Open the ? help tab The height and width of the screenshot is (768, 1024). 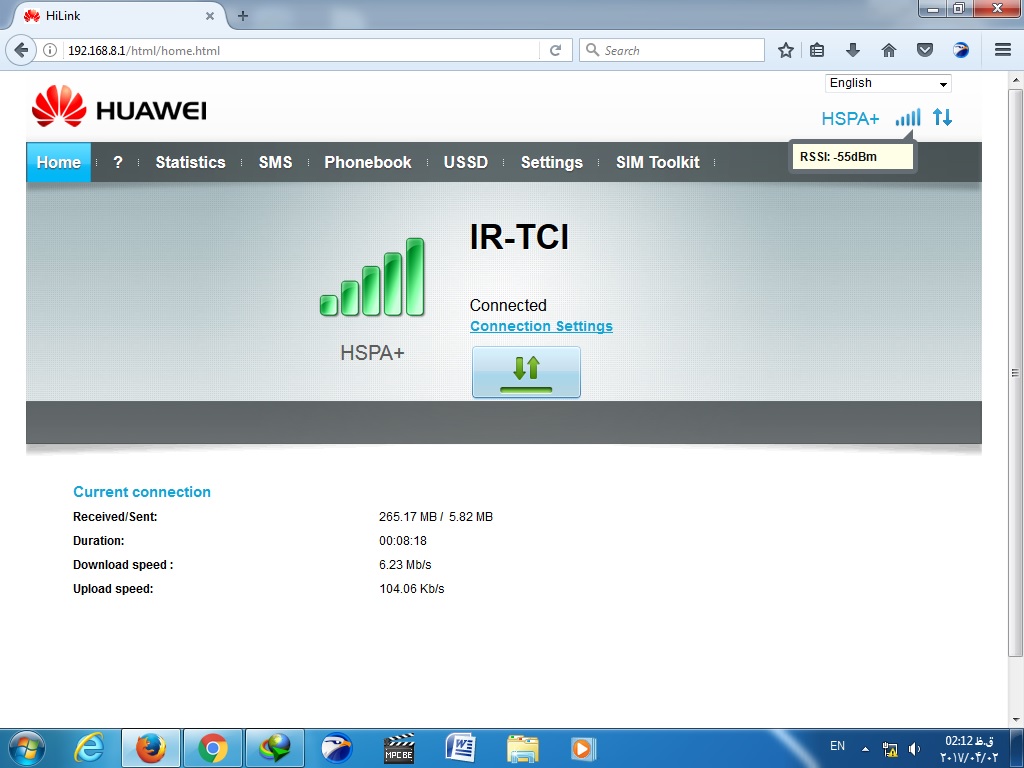[118, 162]
